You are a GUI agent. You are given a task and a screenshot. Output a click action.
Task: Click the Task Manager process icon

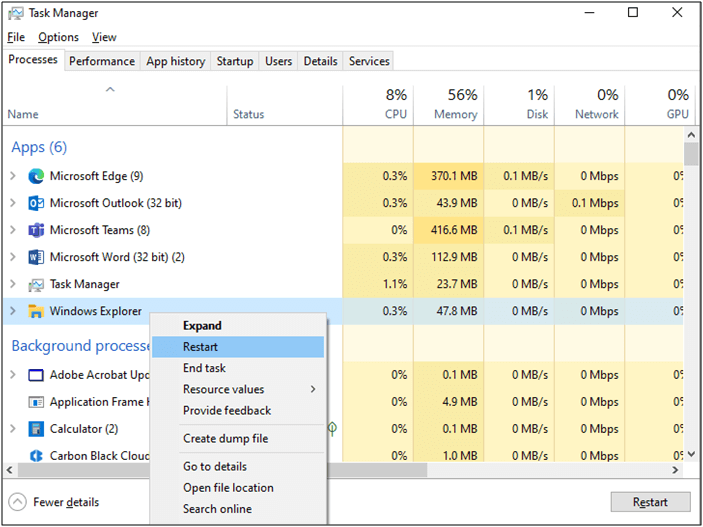click(36, 284)
